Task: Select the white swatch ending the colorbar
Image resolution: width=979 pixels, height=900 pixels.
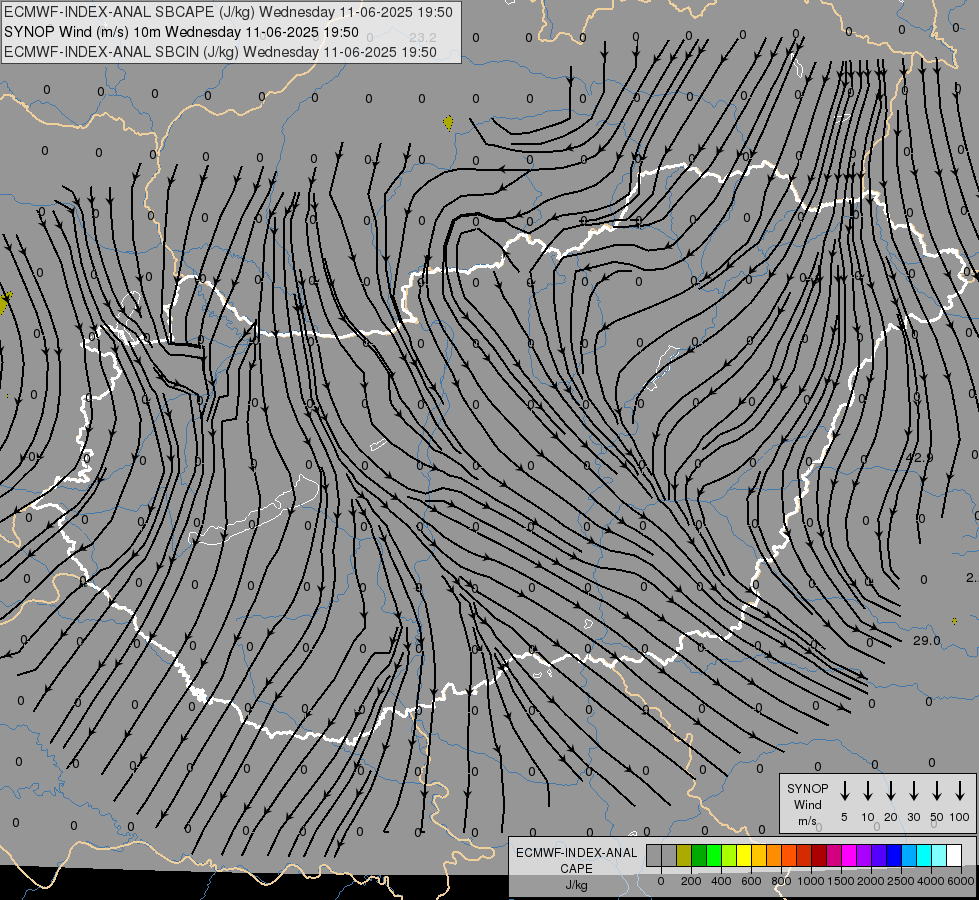Action: click(x=954, y=855)
